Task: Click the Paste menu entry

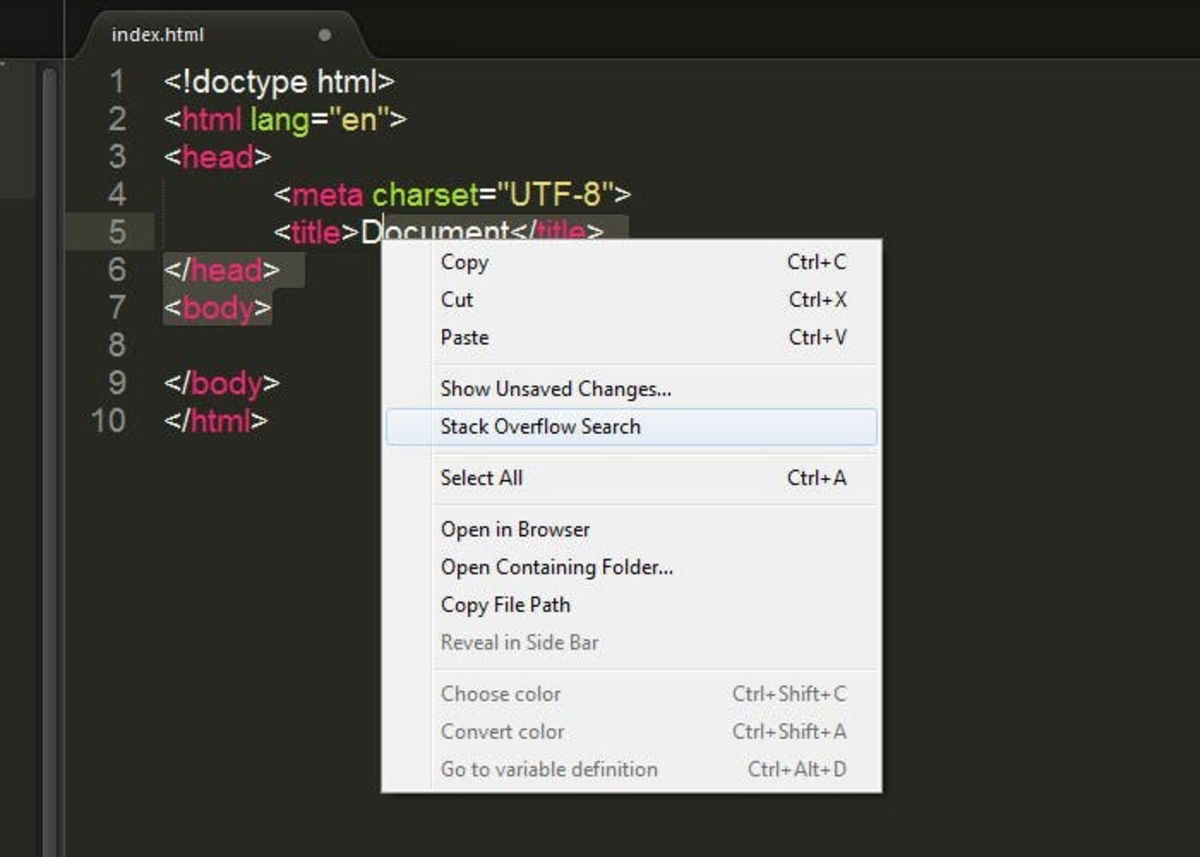Action: [463, 337]
